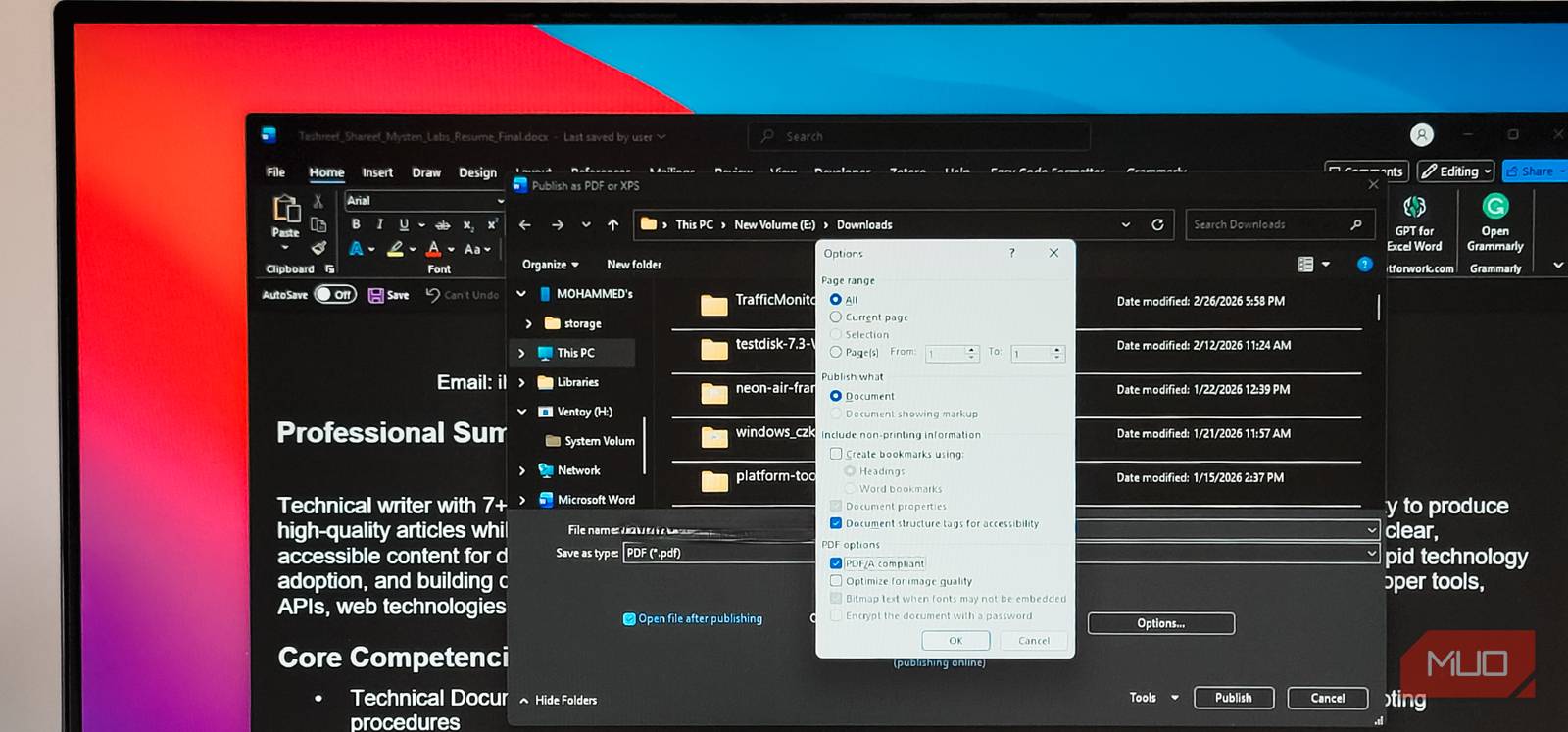The width and height of the screenshot is (1568, 732).
Task: Click the Copy icon in Clipboard group
Action: pos(318,224)
